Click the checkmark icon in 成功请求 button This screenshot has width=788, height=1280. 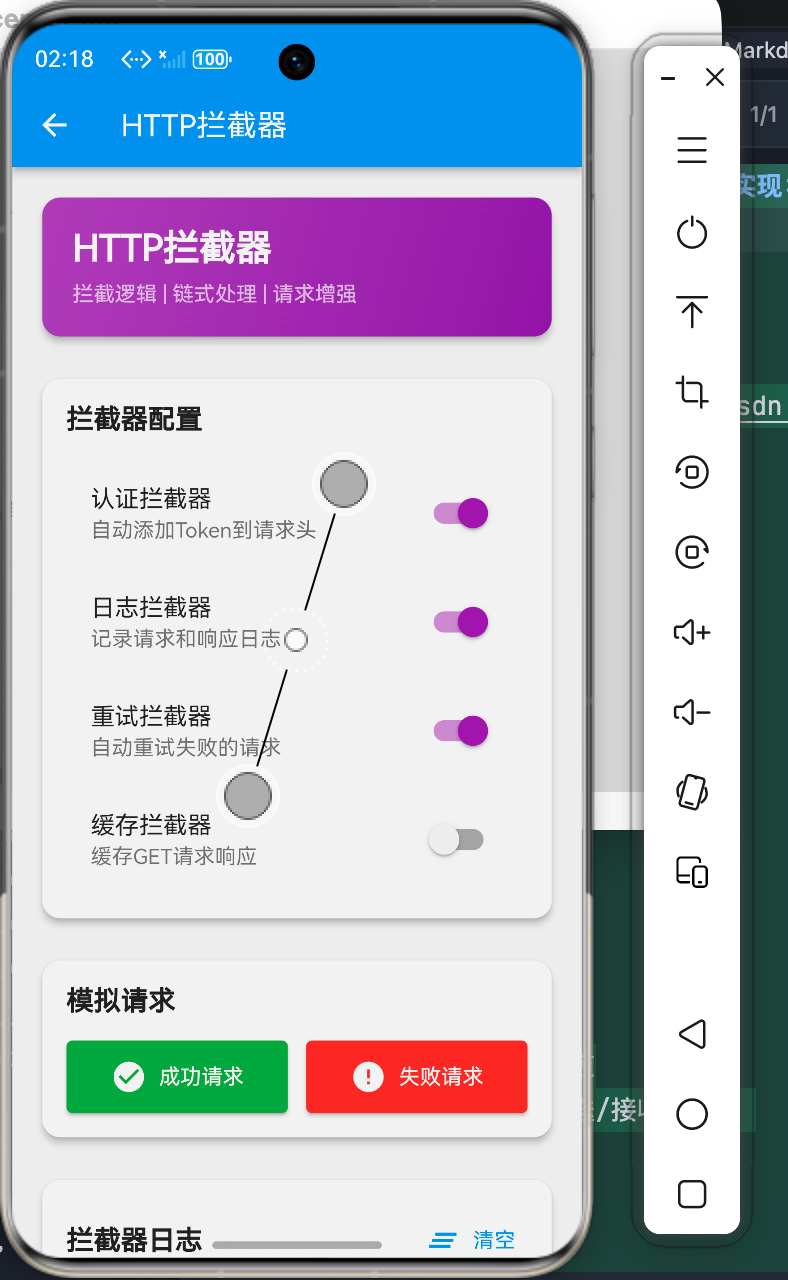point(129,1077)
